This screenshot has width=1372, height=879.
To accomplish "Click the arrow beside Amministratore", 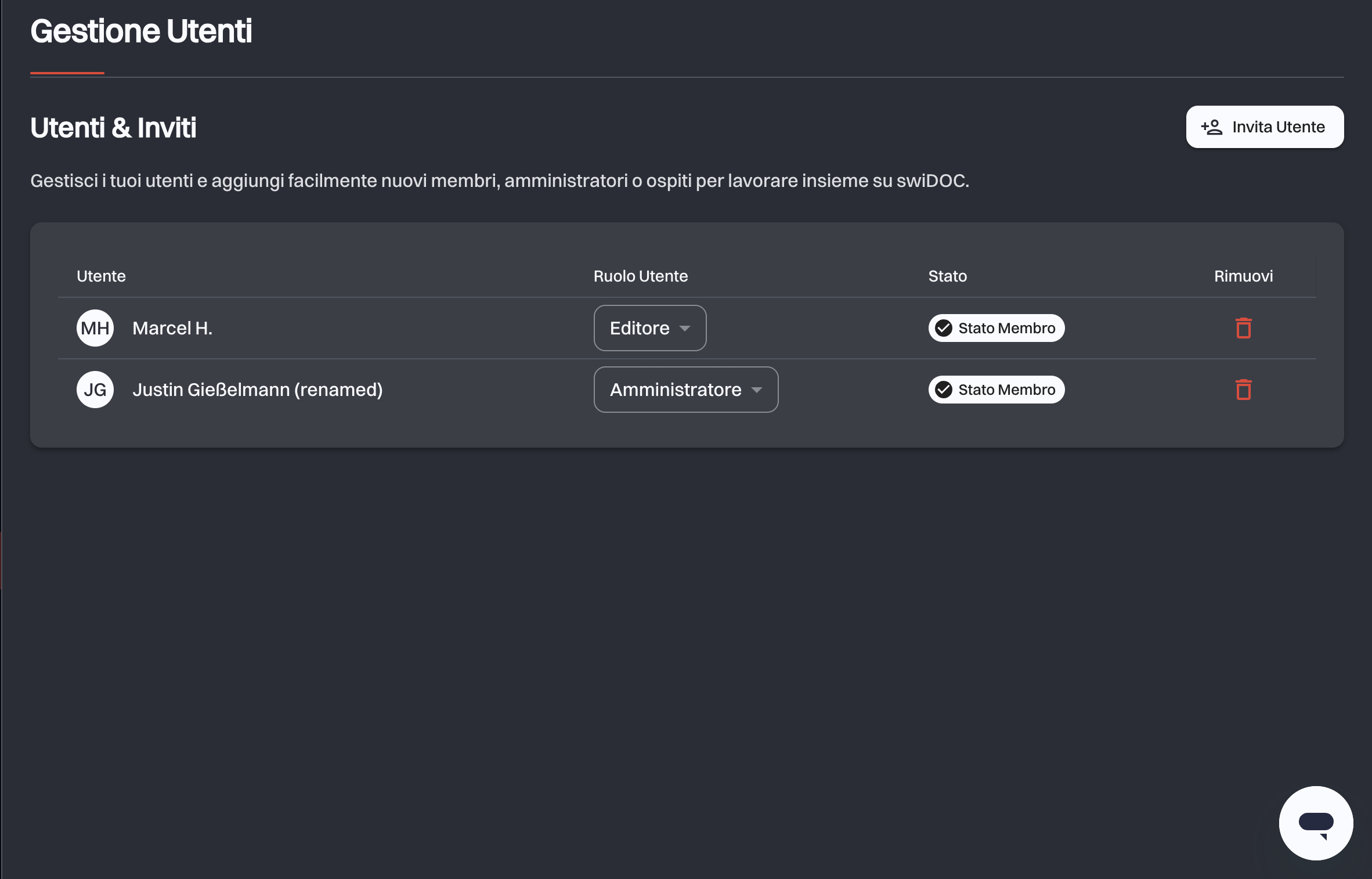I will pyautogui.click(x=756, y=390).
